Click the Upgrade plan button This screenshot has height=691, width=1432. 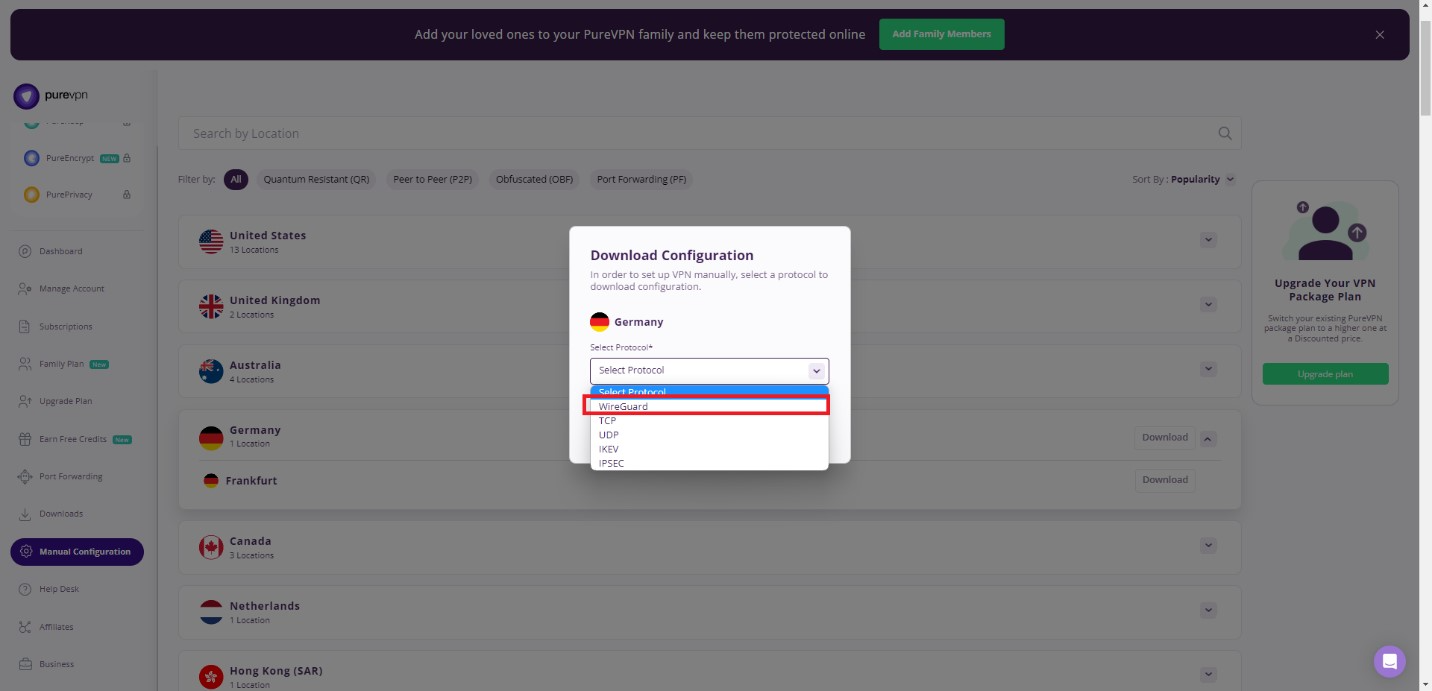(1325, 374)
